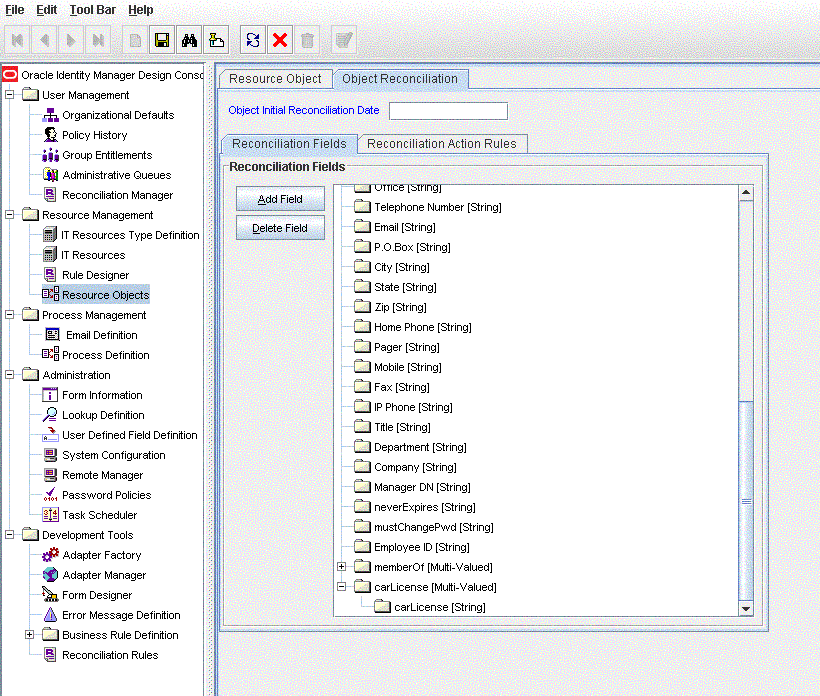Click the Adapter Factory icon in tree
Image resolution: width=820 pixels, height=696 pixels.
(51, 555)
